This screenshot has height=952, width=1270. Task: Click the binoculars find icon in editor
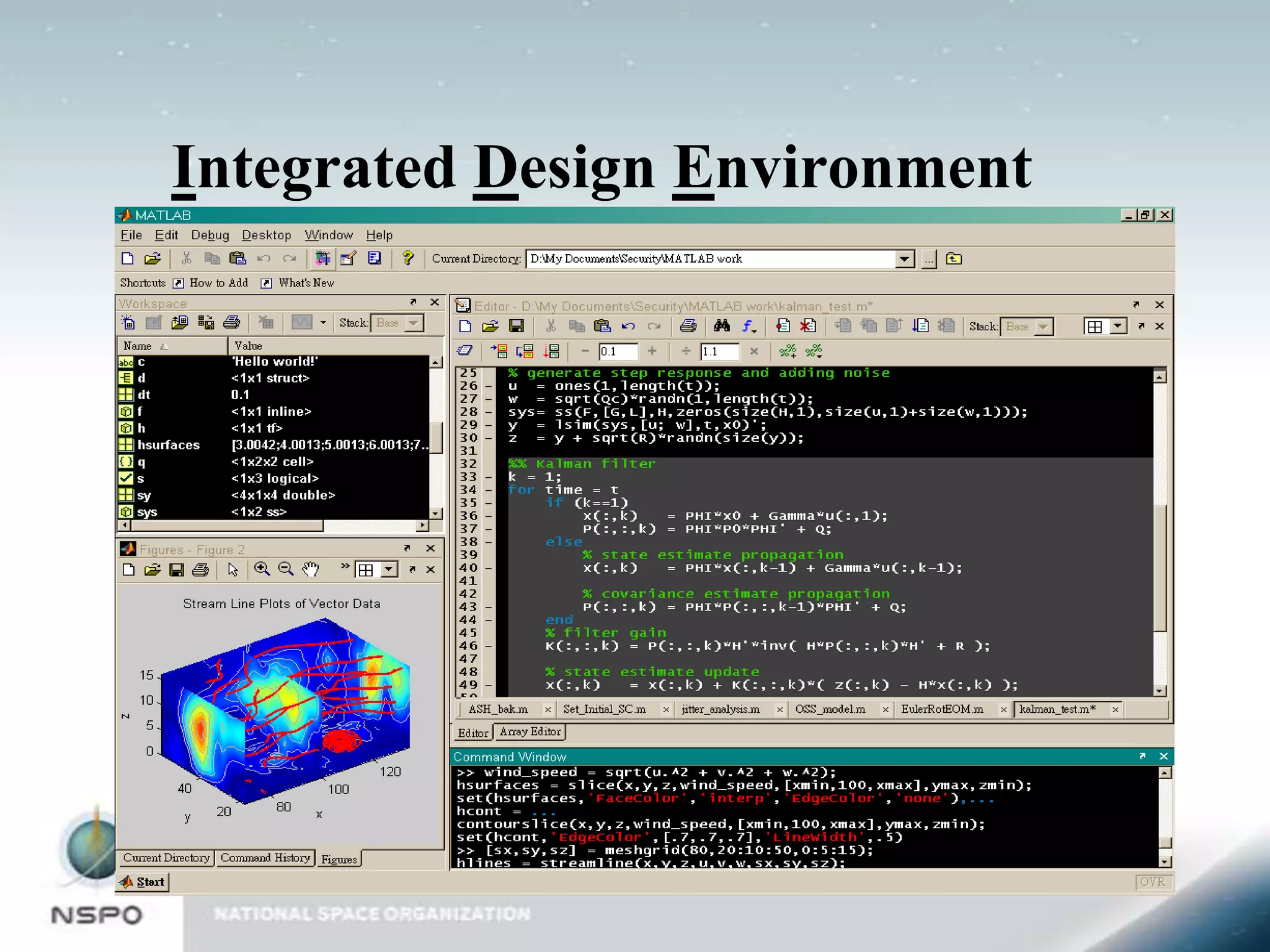(722, 326)
